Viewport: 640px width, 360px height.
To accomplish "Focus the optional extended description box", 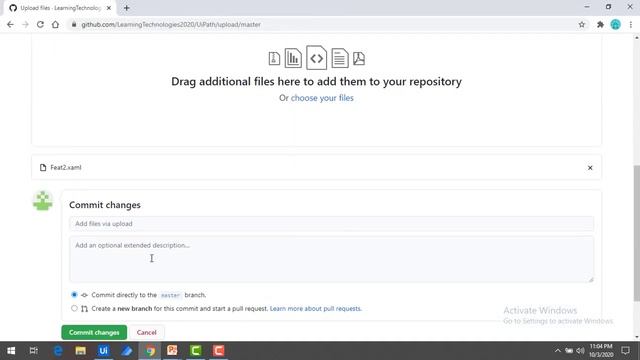I will 331,259.
